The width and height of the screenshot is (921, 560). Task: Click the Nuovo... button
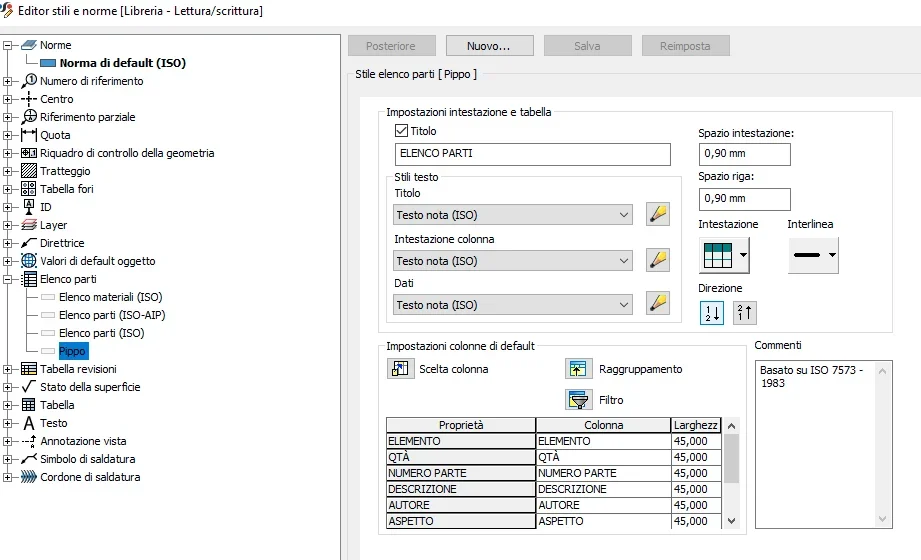tap(490, 46)
